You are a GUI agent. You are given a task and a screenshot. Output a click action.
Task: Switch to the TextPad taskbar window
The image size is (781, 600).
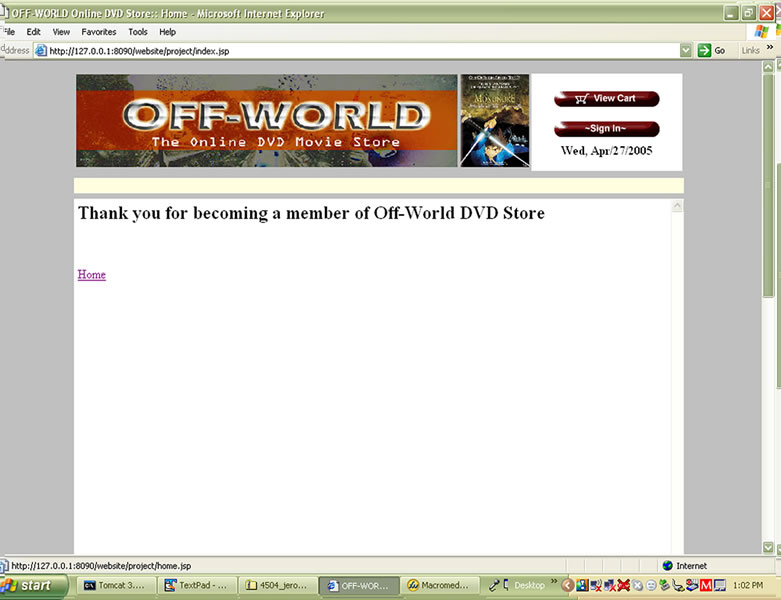tap(197, 586)
